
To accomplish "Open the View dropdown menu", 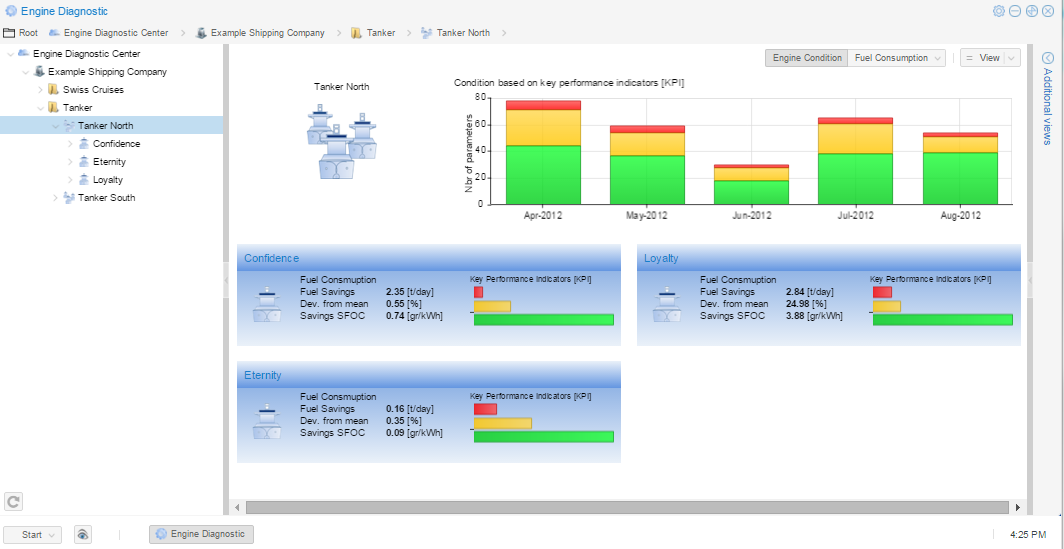I will point(990,58).
